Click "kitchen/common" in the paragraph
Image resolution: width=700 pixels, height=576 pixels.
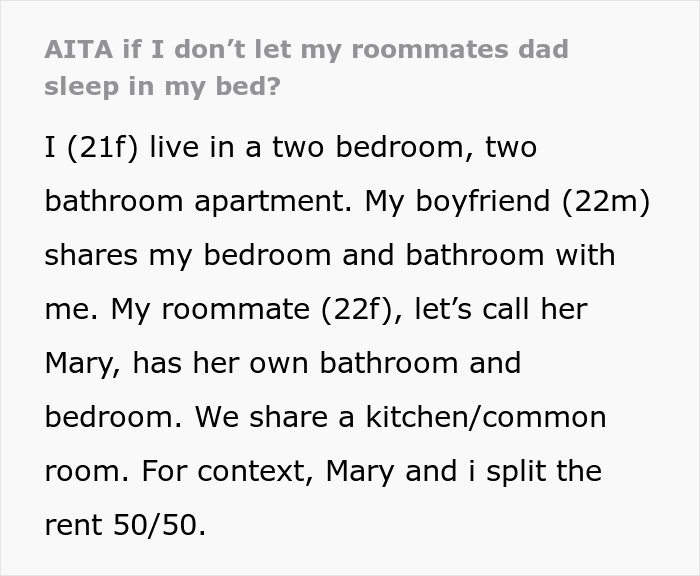pyautogui.click(x=486, y=417)
